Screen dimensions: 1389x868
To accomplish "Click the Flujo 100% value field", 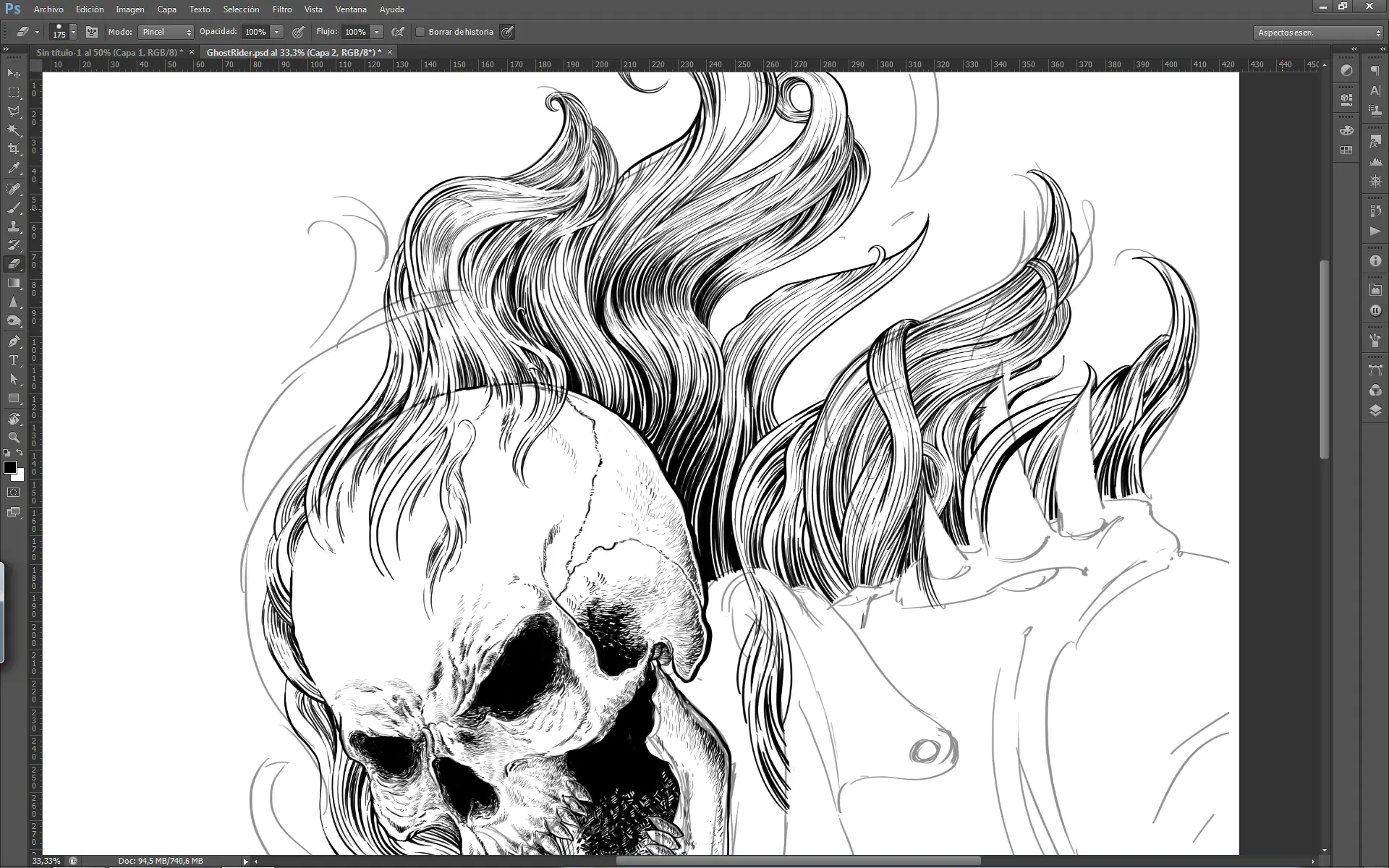I will (x=355, y=32).
